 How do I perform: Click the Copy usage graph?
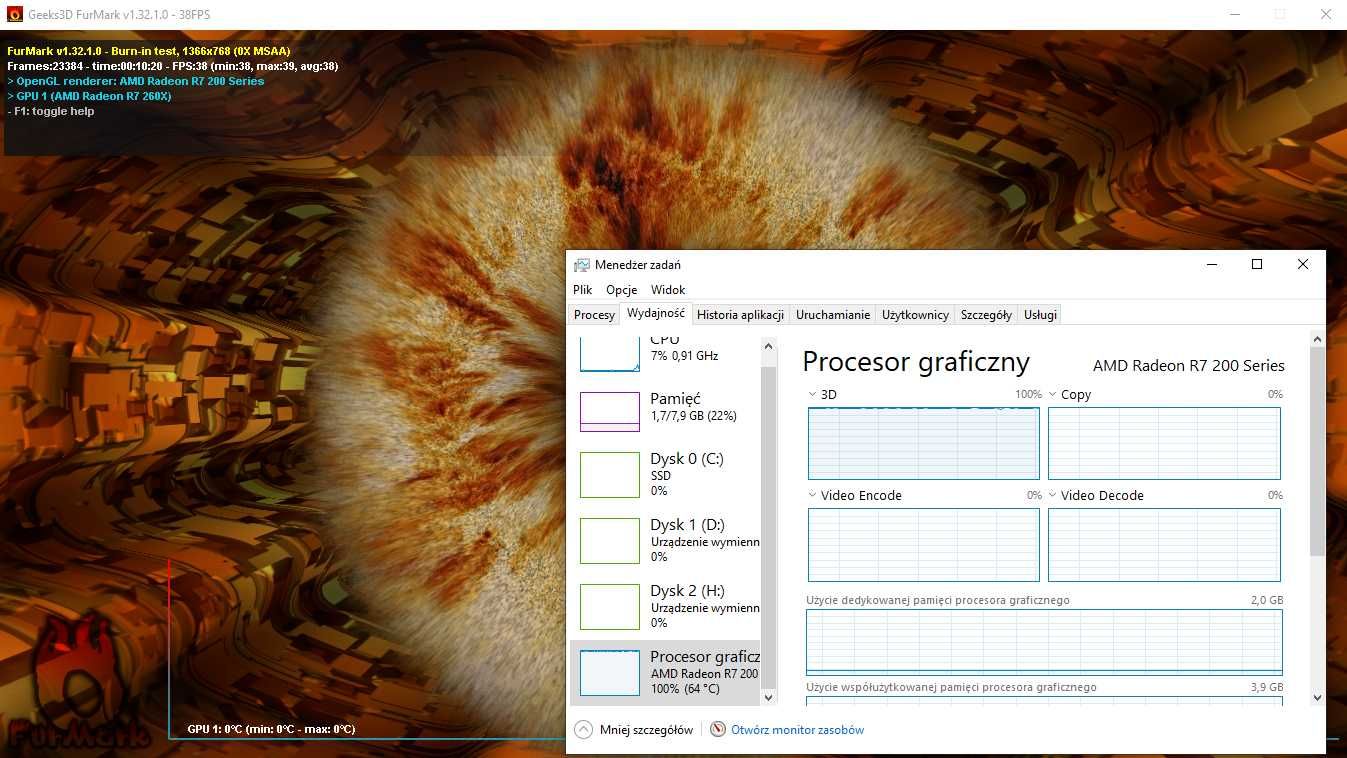point(1164,443)
